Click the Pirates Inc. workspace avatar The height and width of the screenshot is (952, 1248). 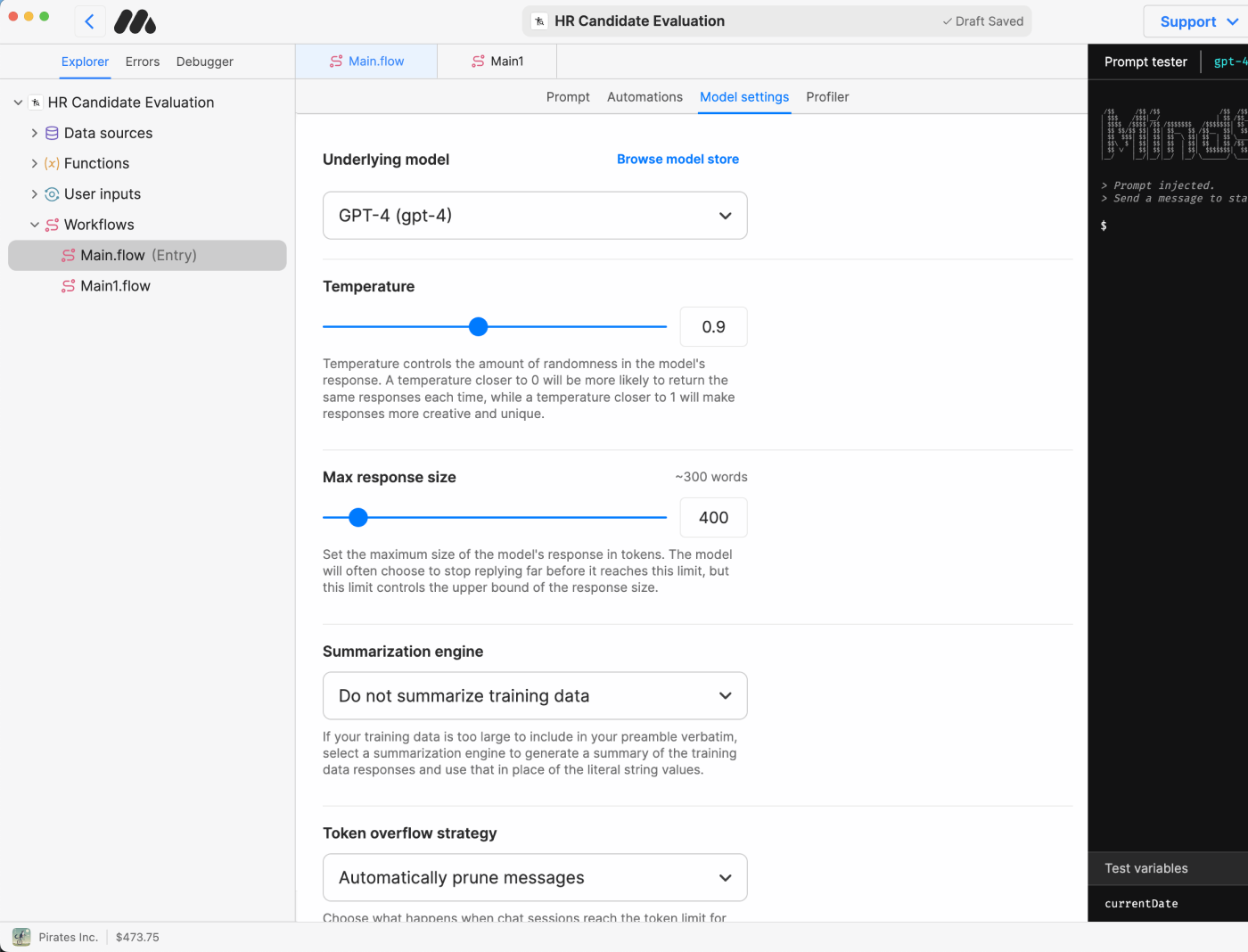21,937
